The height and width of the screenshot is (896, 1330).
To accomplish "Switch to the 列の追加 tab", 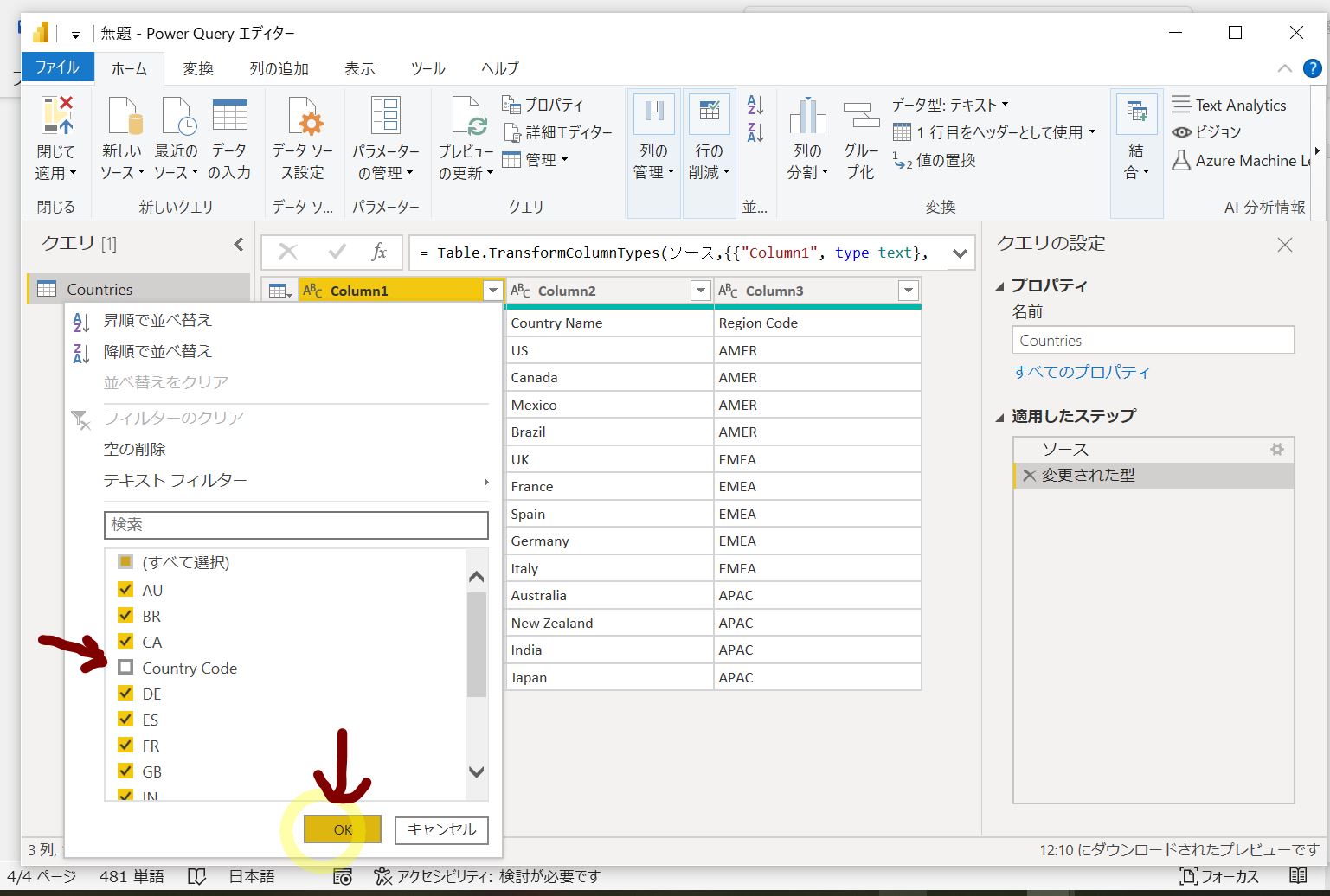I will pyautogui.click(x=279, y=68).
